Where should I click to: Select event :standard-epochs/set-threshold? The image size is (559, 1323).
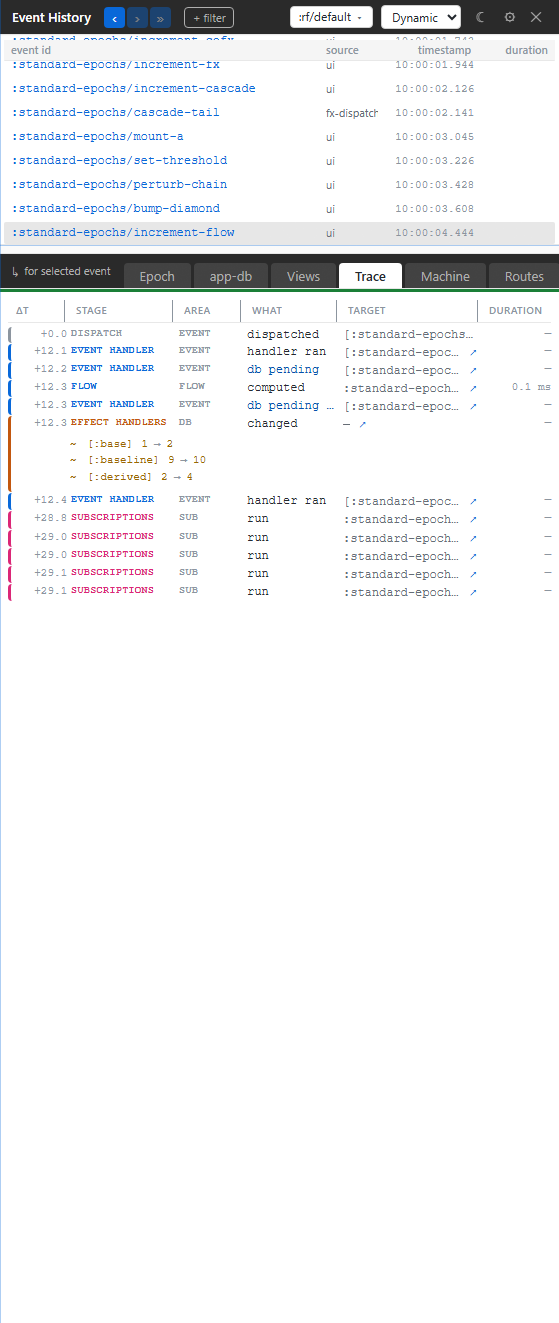point(279,160)
